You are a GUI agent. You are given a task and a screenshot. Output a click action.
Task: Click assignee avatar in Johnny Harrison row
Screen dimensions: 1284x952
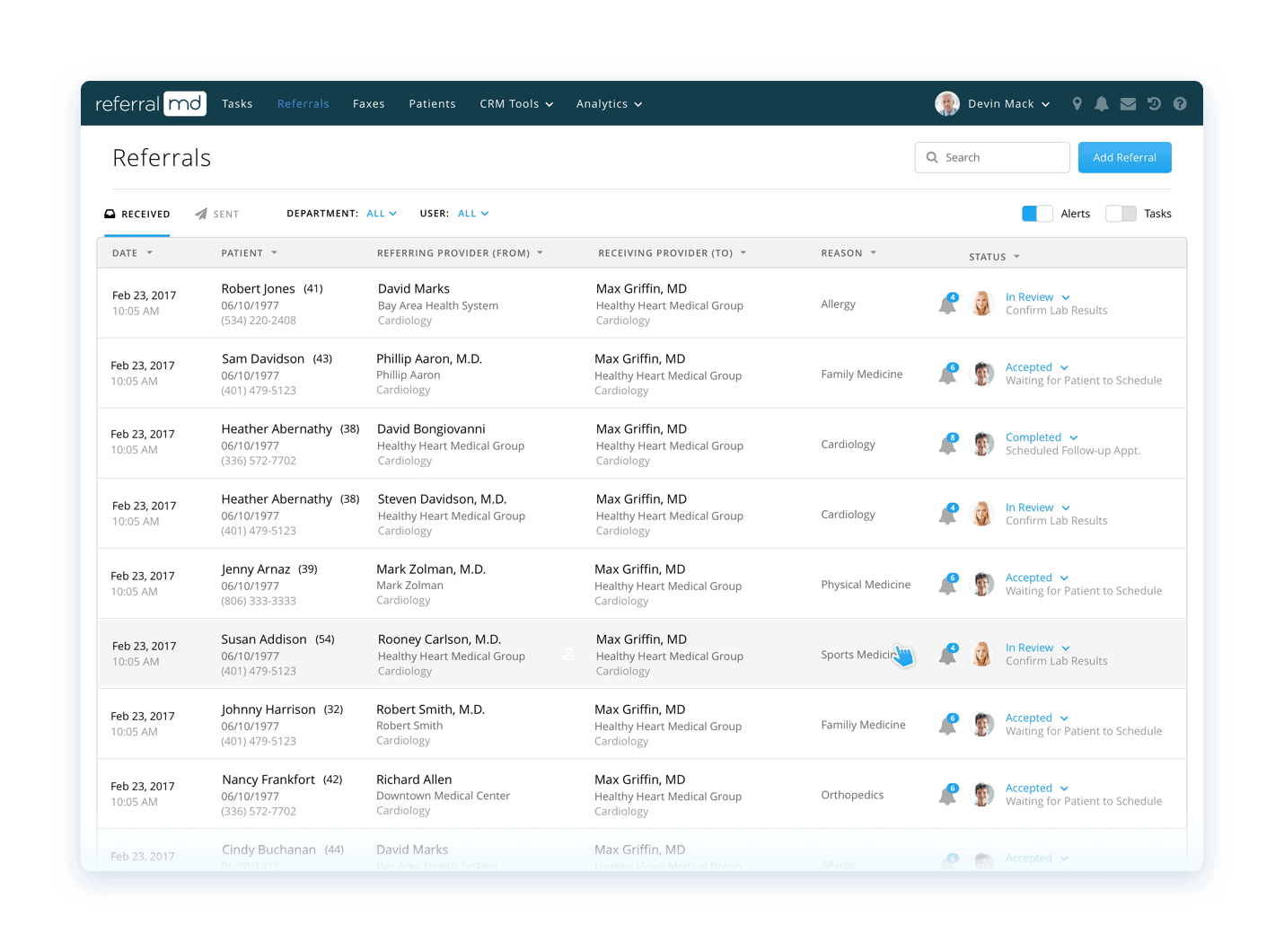tap(983, 724)
